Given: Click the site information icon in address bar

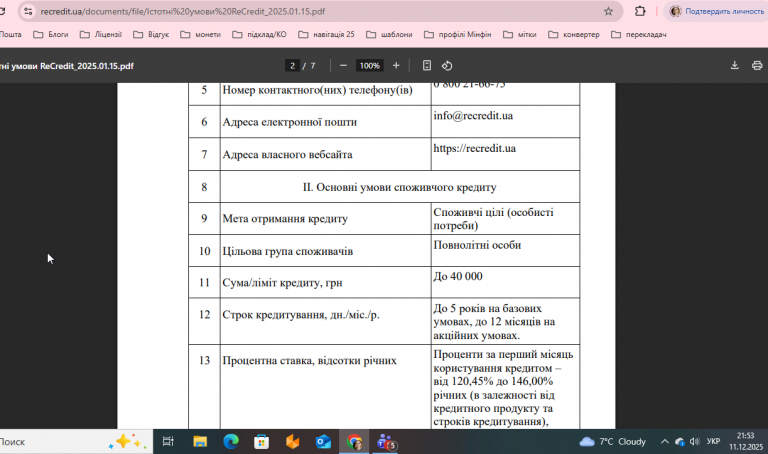Looking at the screenshot, I should 28,11.
